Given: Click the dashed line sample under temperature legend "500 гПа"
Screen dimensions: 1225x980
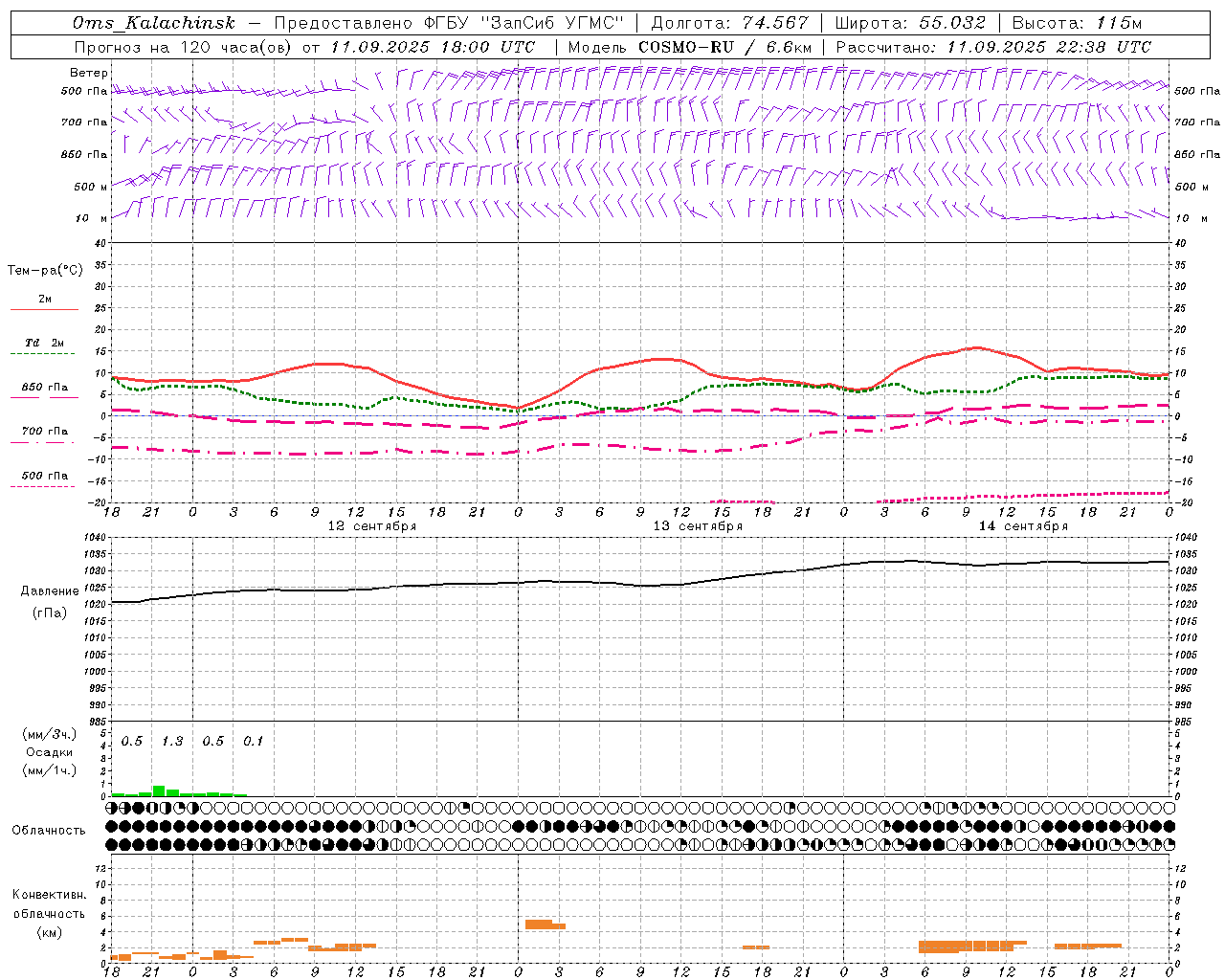Looking at the screenshot, I should 43,487.
